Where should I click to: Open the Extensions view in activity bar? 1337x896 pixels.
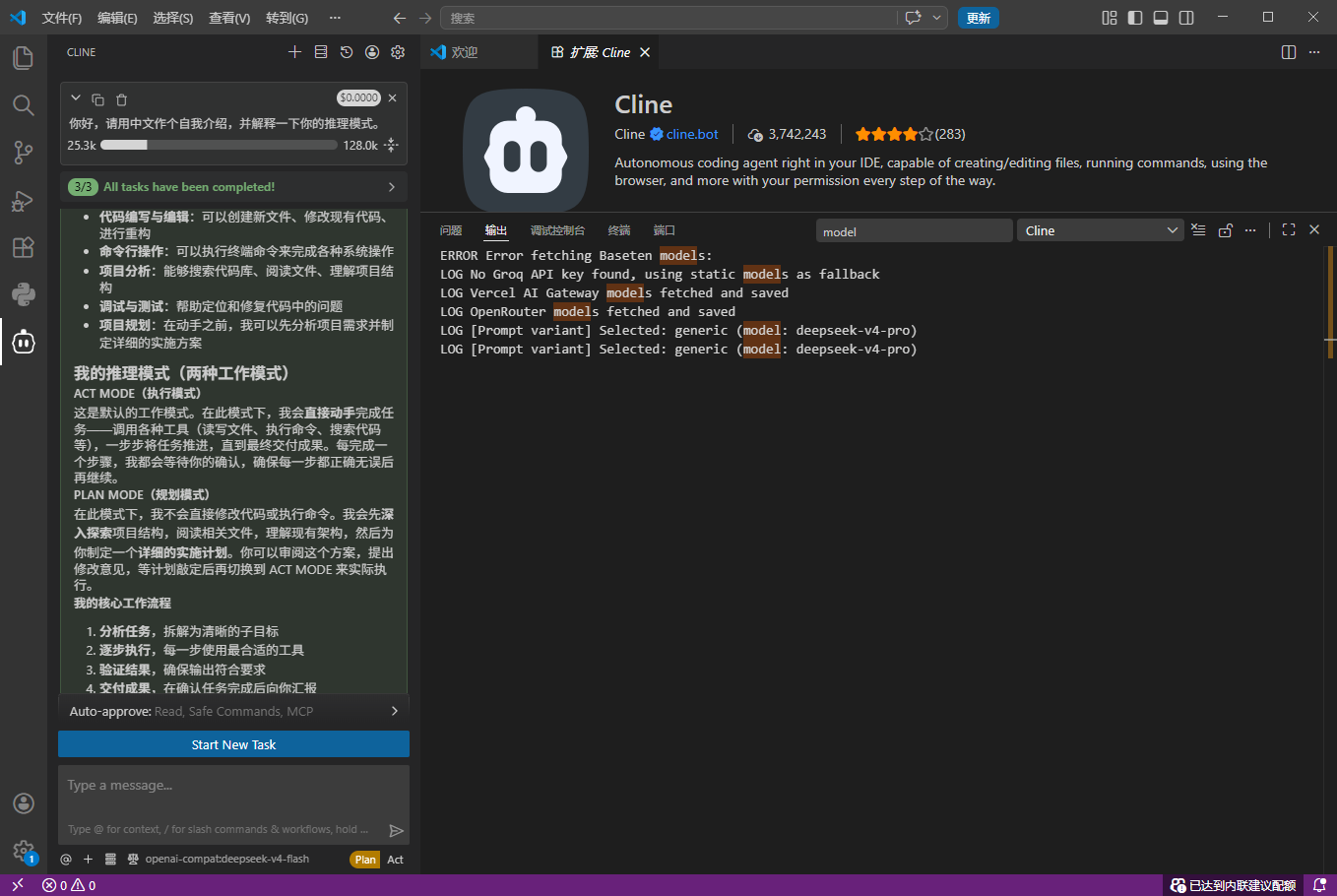pos(24,247)
